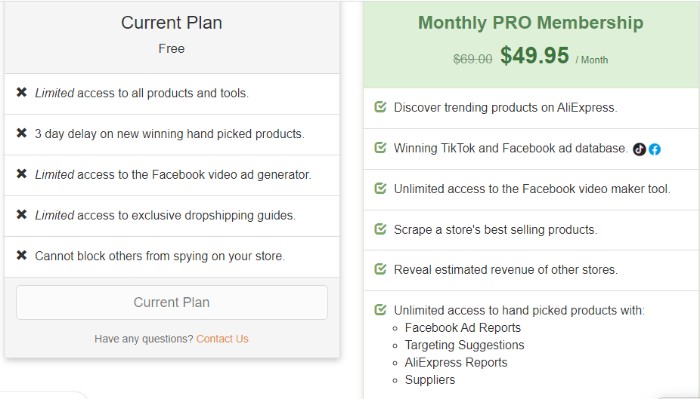Click the $49.95 monthly price
The height and width of the screenshot is (399, 700).
coord(534,56)
